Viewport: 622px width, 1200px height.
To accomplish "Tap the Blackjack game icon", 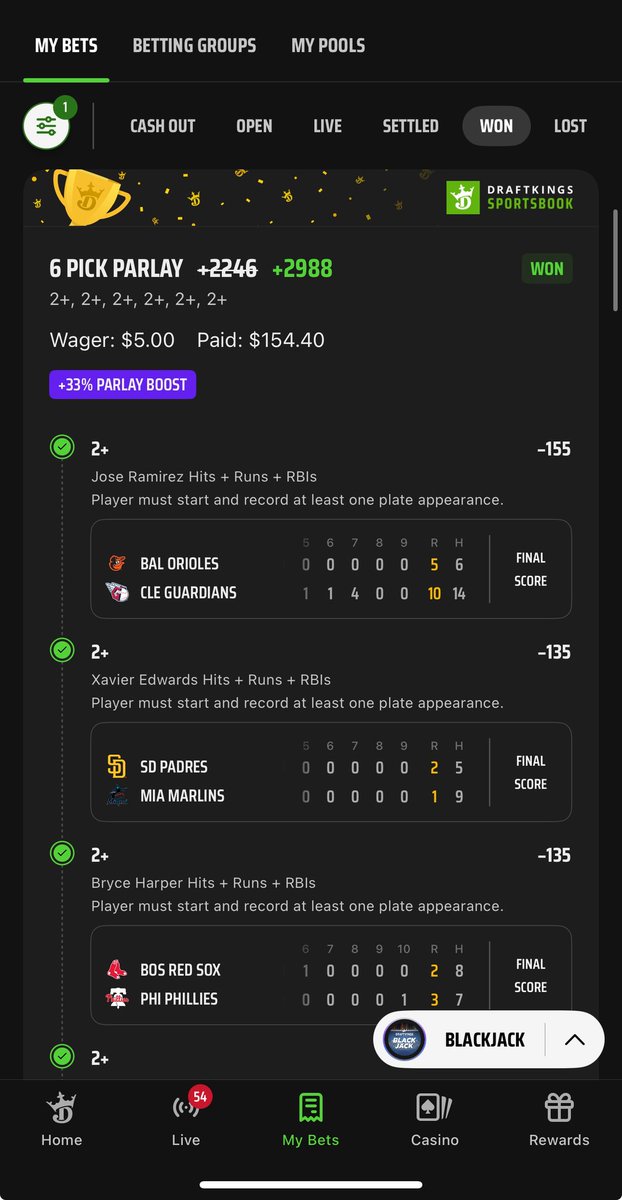I will 405,1040.
